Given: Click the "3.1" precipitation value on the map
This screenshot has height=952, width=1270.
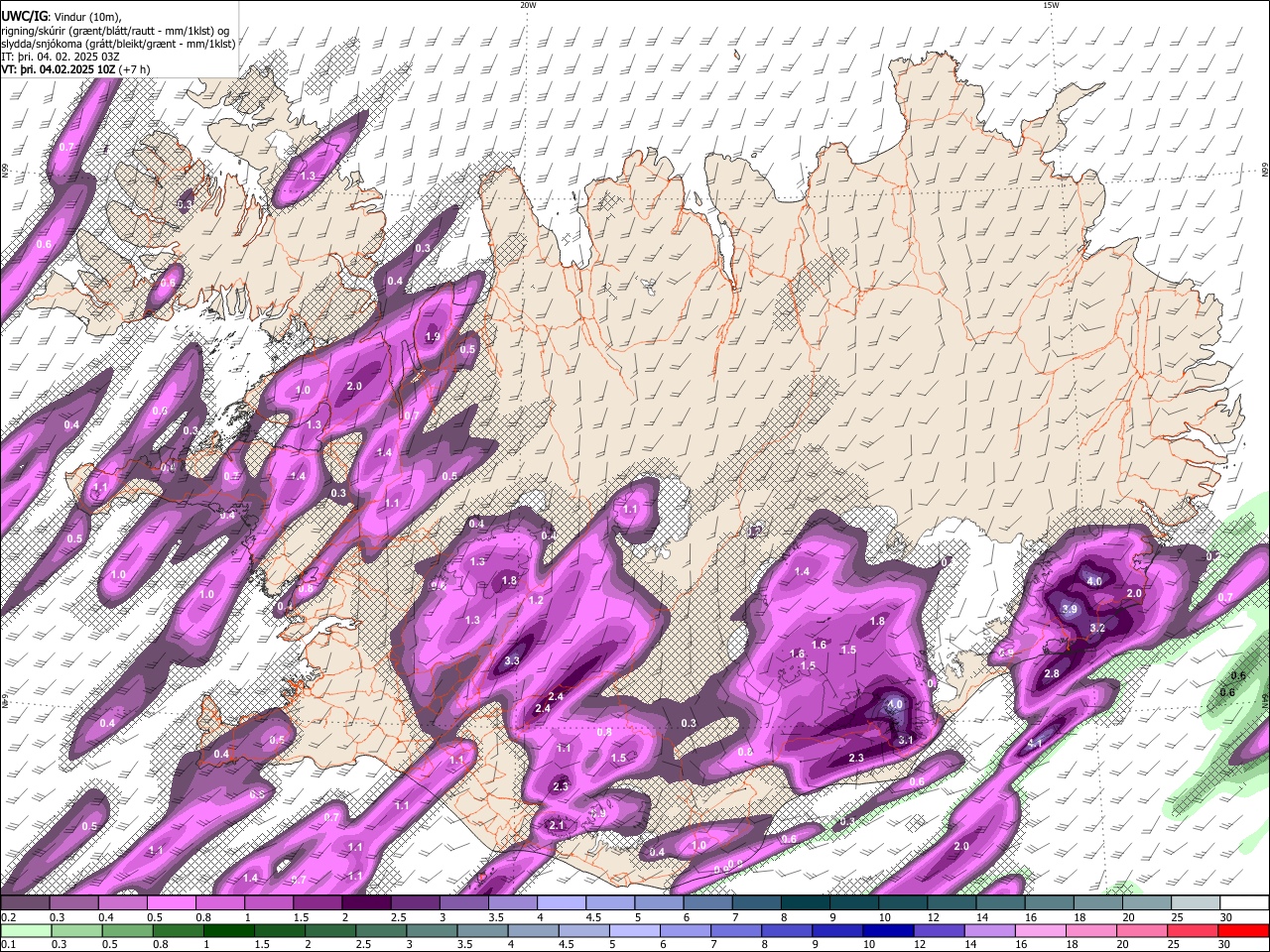Looking at the screenshot, I should point(905,740).
